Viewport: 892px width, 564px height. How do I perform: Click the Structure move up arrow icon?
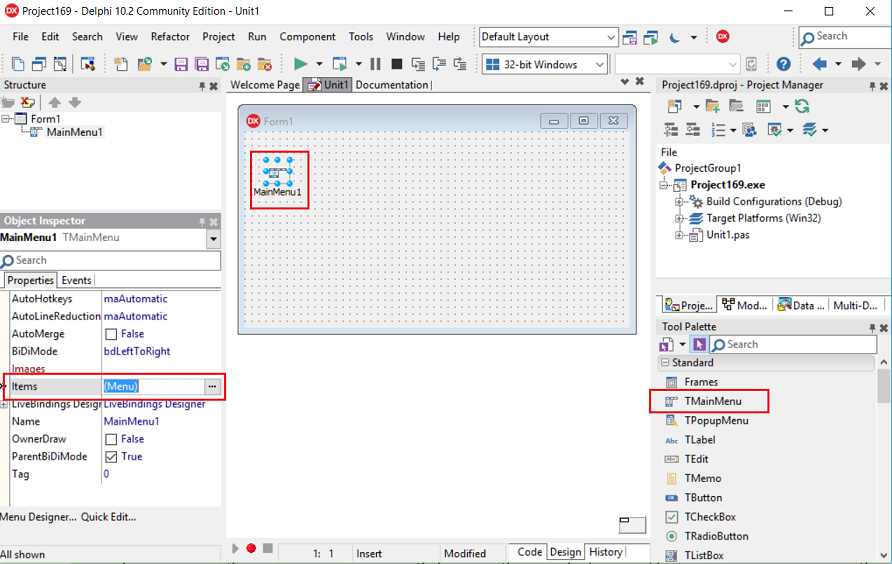pos(55,102)
